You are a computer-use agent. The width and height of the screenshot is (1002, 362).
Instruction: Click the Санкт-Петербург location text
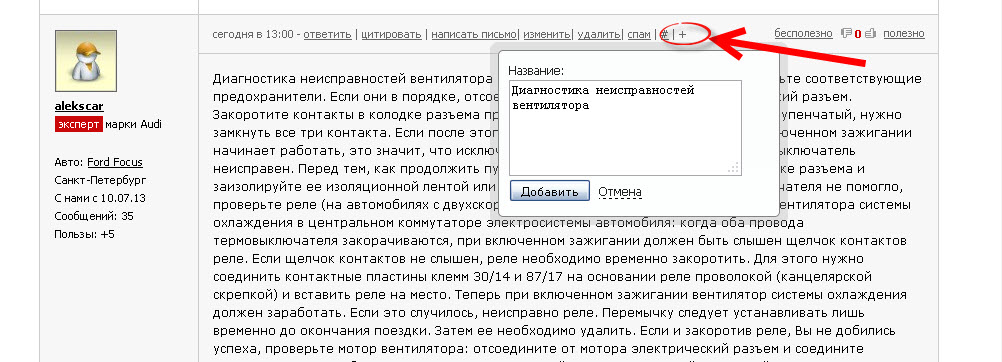pyautogui.click(x=100, y=180)
